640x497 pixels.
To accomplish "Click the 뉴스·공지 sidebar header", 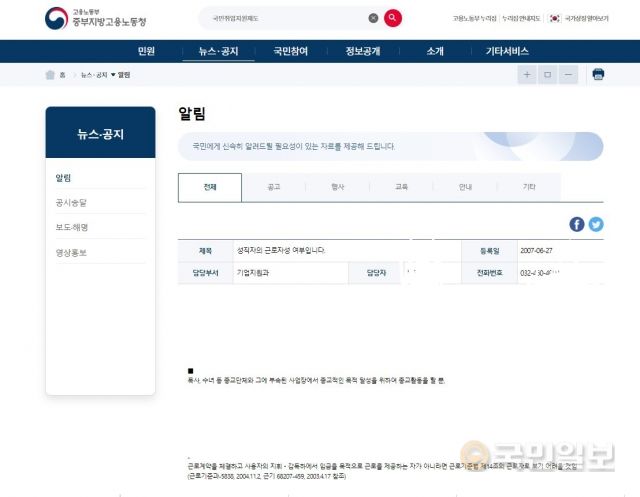I will tap(100, 133).
